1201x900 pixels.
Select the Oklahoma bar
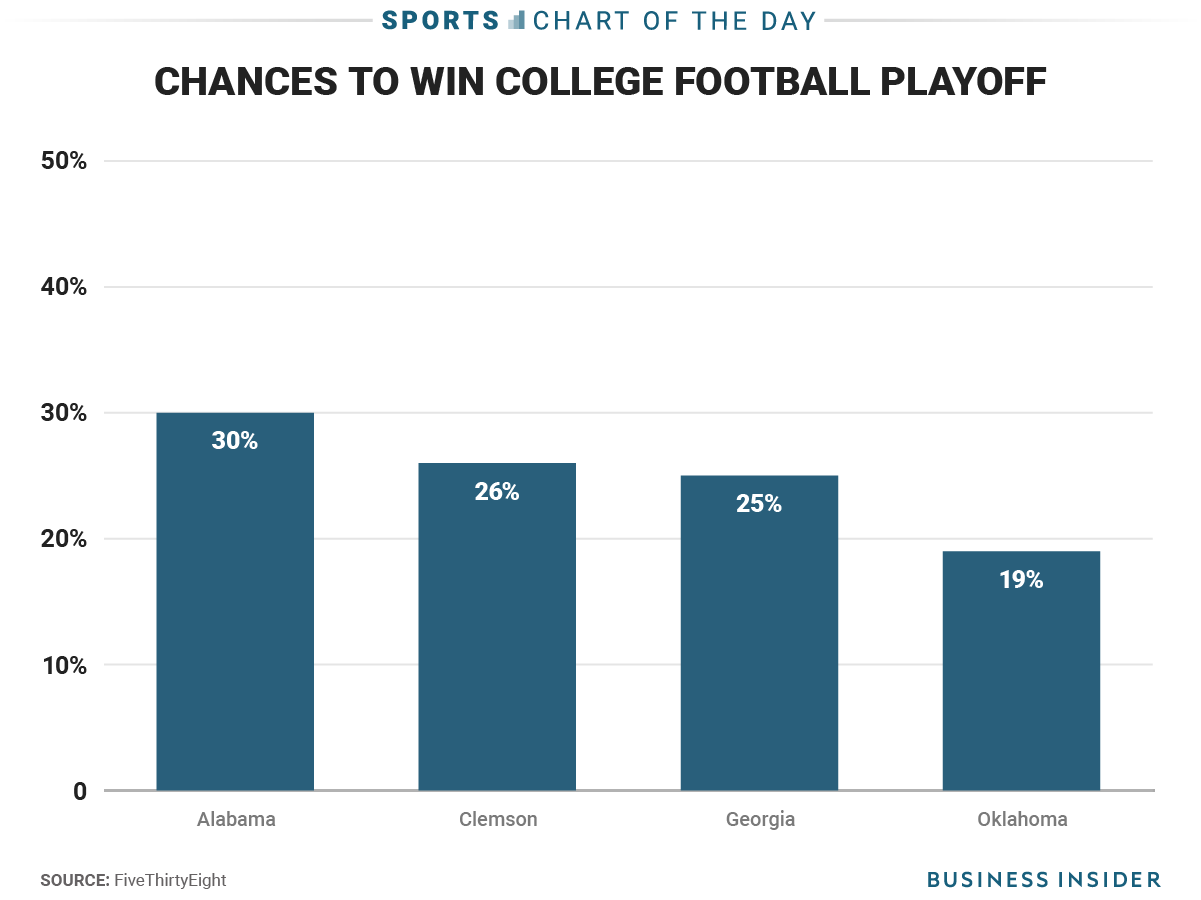click(x=1021, y=680)
